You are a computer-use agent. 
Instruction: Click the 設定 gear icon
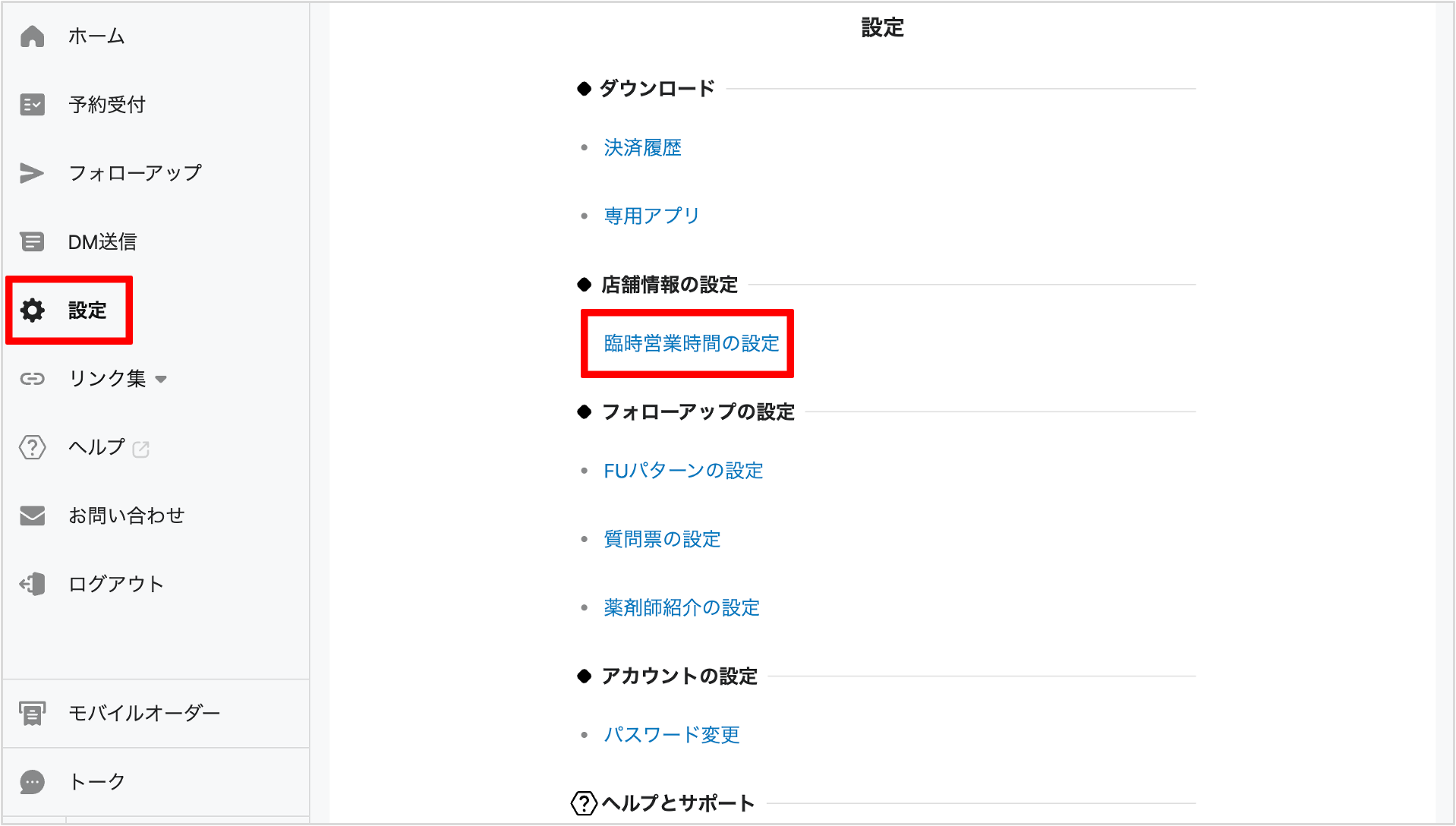32,311
